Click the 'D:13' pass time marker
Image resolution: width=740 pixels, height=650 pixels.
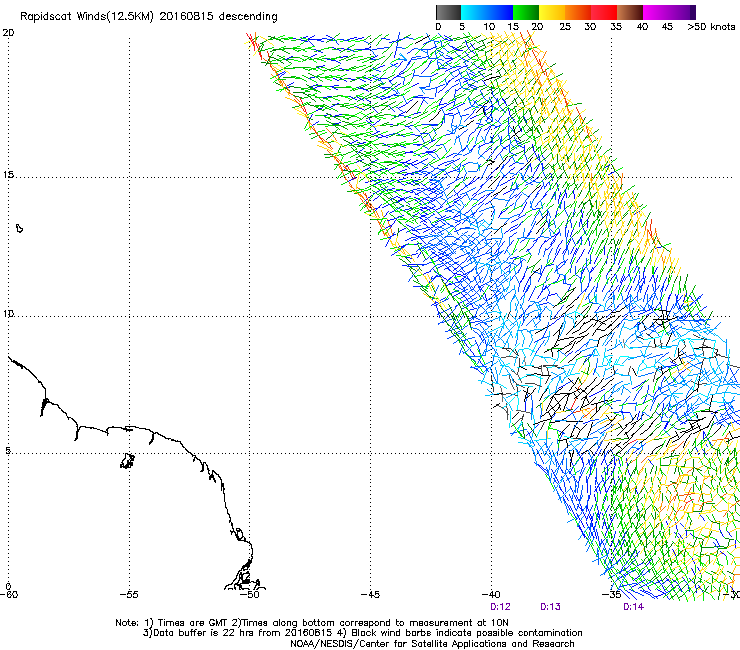coord(550,607)
